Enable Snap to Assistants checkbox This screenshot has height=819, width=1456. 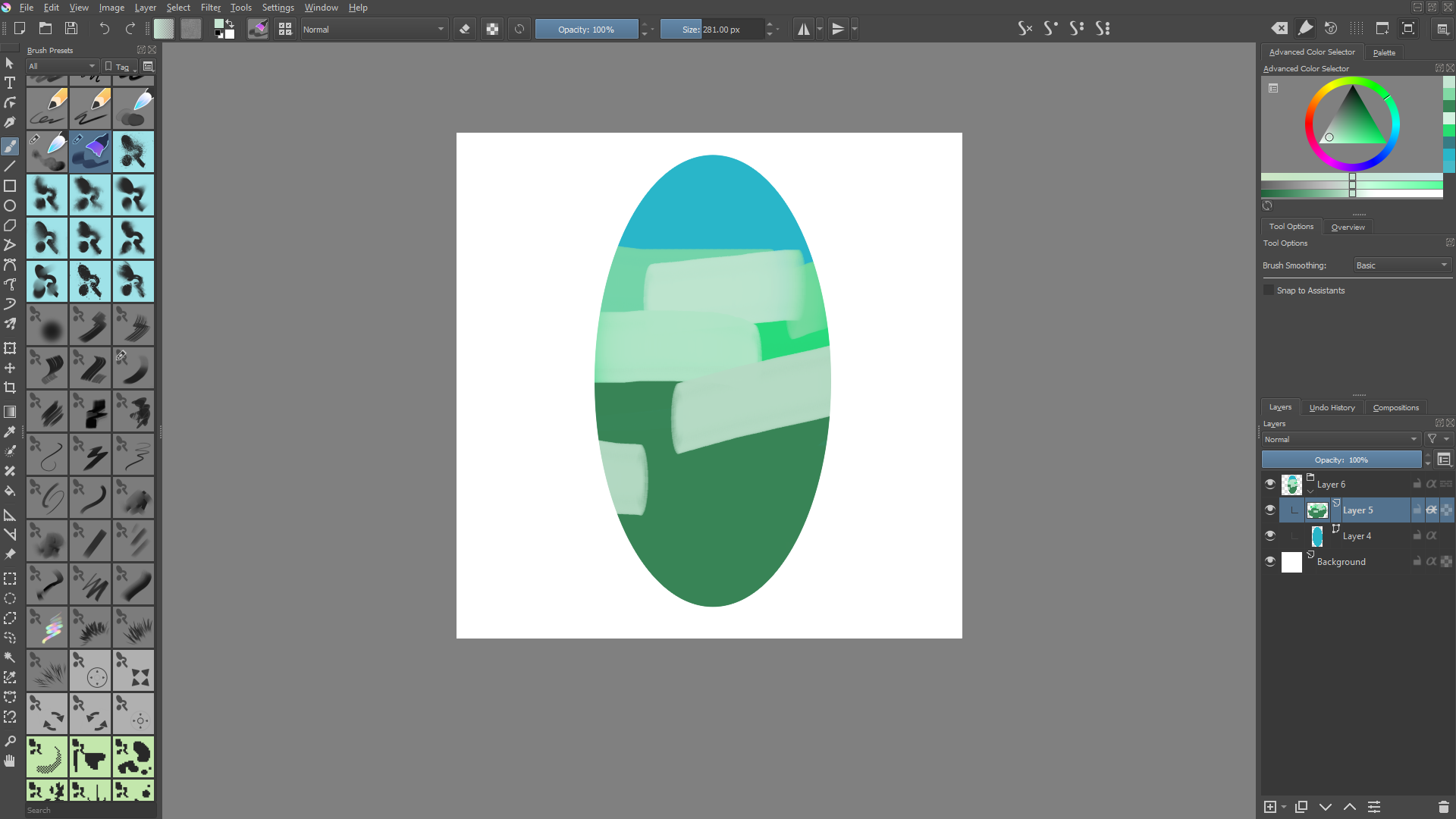pyautogui.click(x=1269, y=290)
